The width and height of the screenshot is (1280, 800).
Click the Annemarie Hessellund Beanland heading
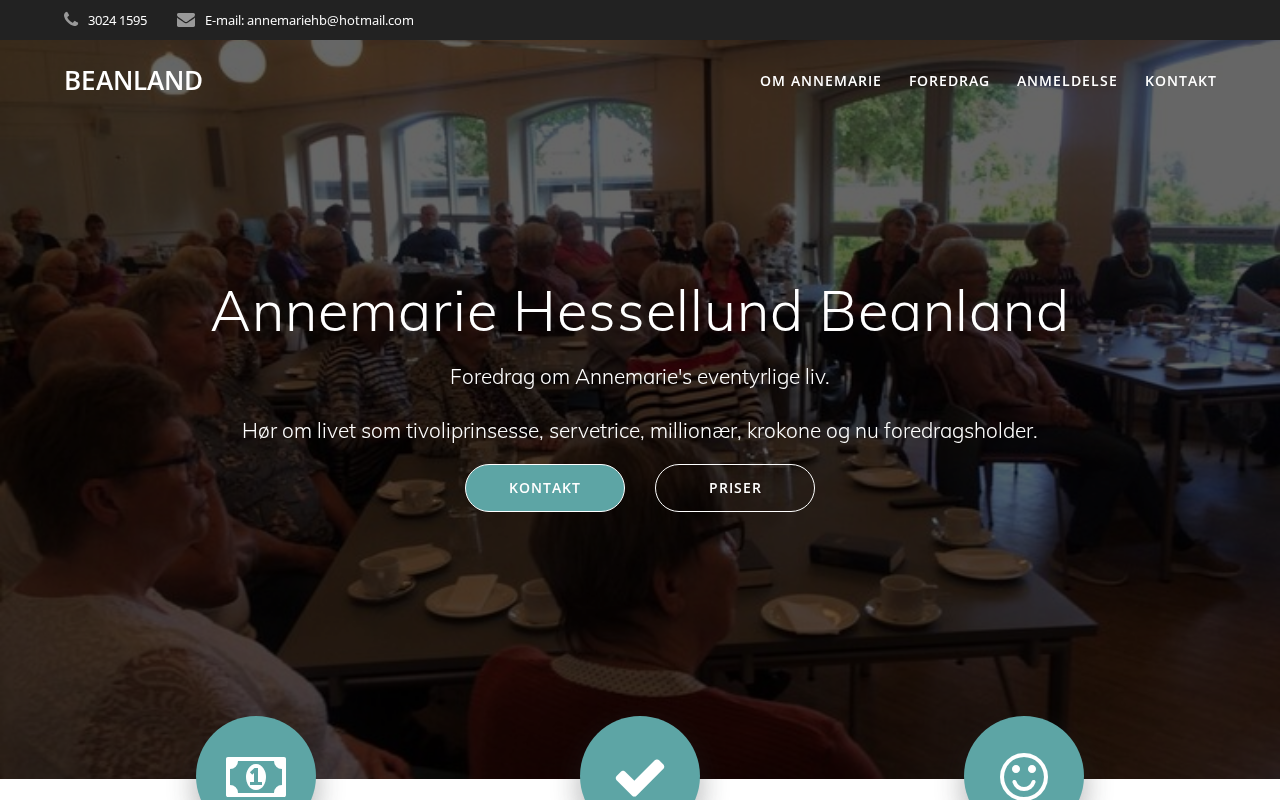point(640,310)
